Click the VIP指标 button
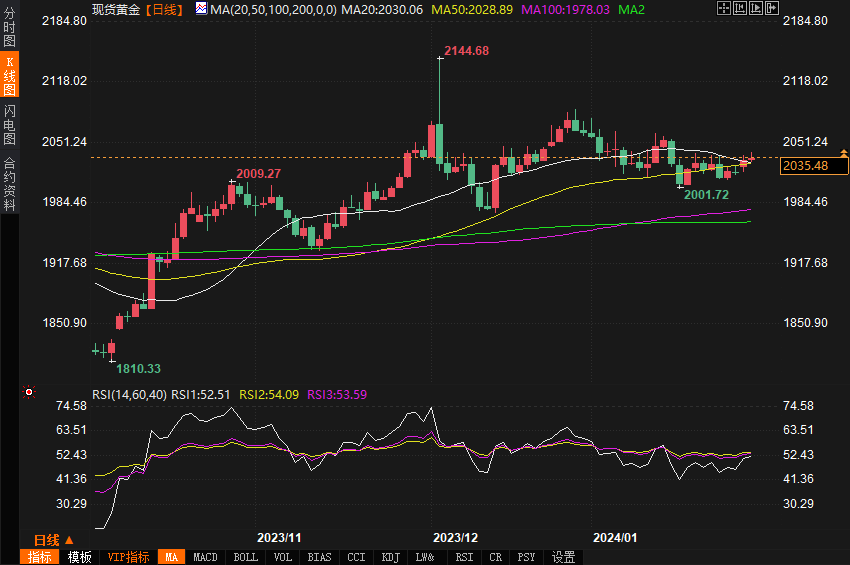This screenshot has width=850, height=565. [x=128, y=557]
